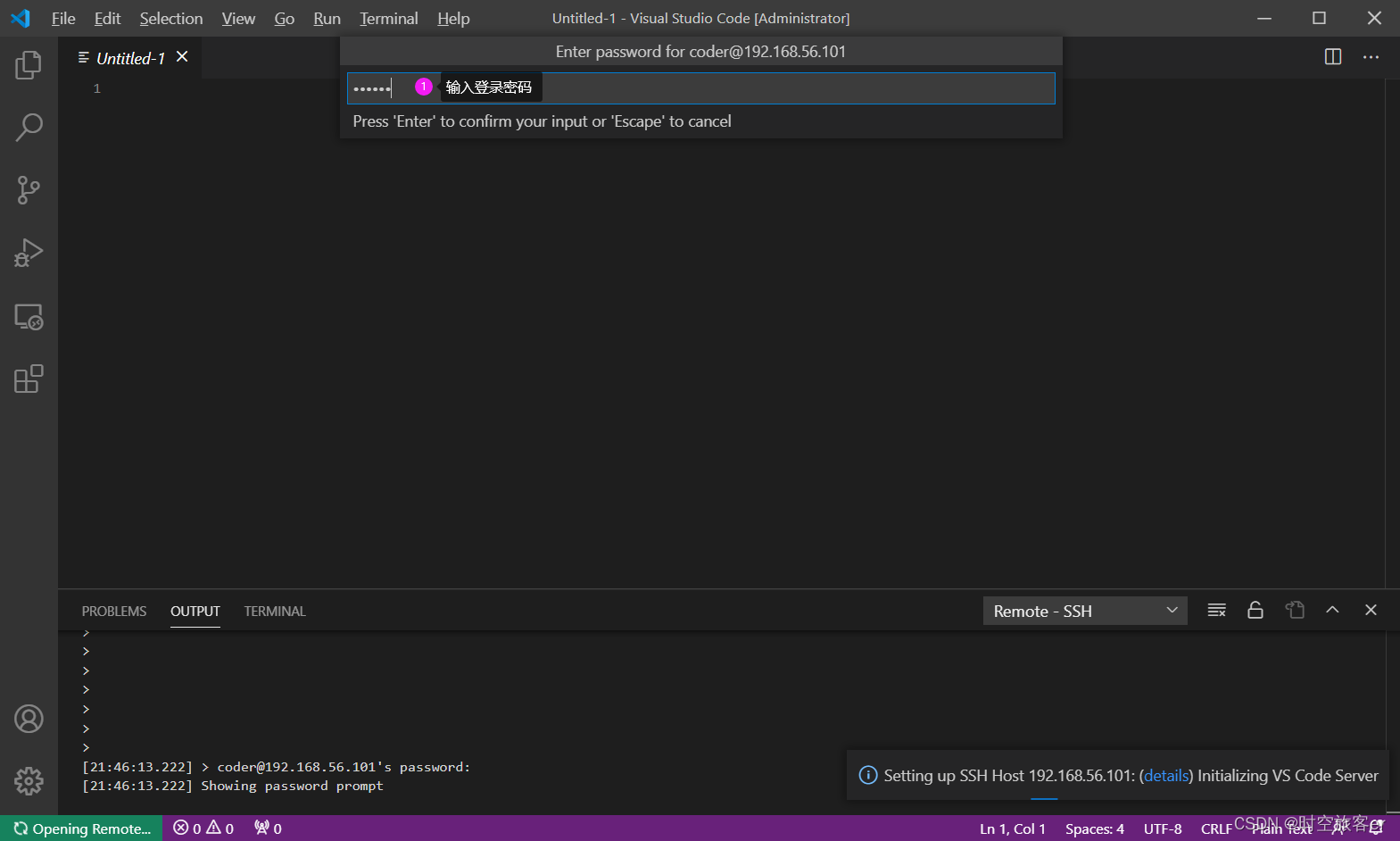Switch to the PROBLEMS panel tab
This screenshot has height=841, width=1400.
[114, 612]
